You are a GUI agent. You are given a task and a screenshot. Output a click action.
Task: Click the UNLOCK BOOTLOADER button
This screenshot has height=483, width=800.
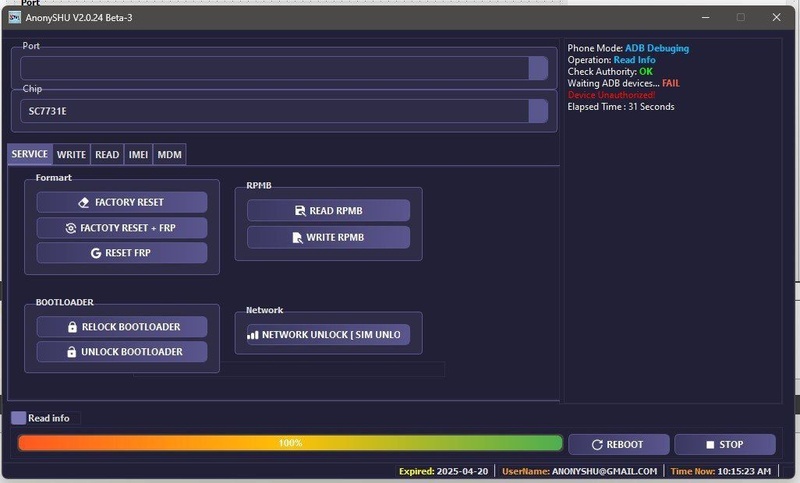[122, 352]
